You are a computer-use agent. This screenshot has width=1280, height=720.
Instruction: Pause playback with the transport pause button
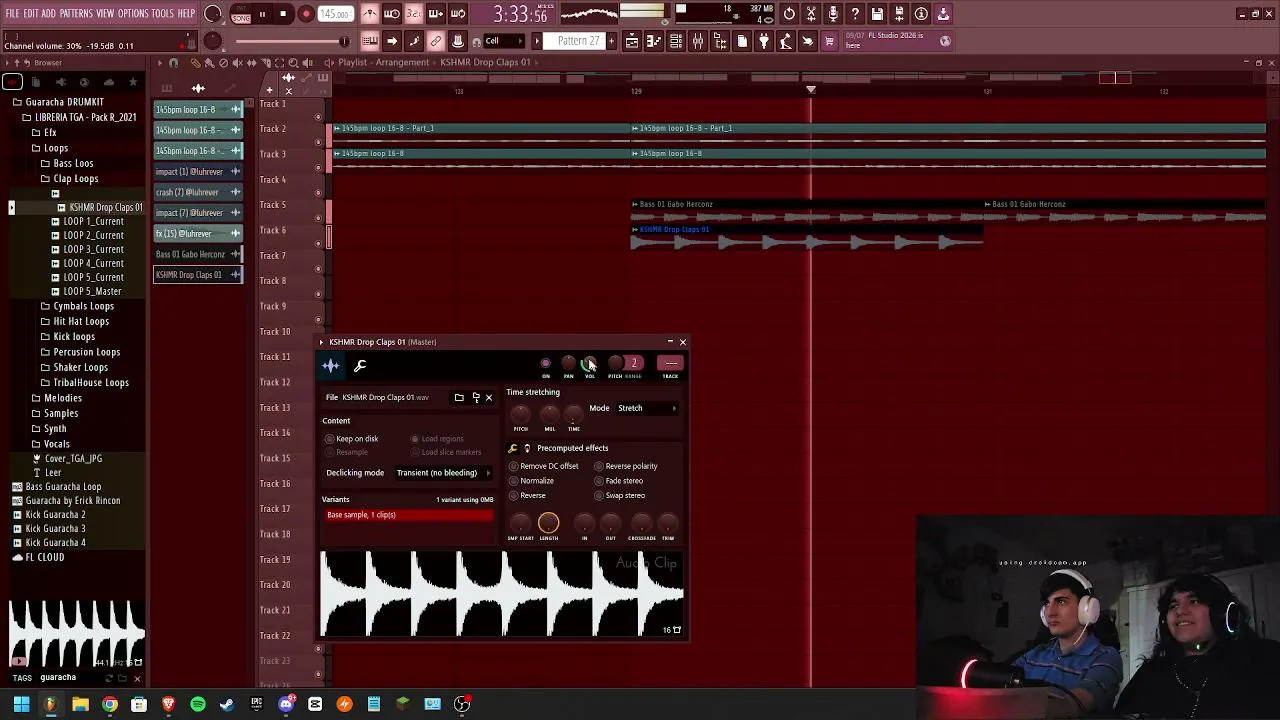(262, 14)
